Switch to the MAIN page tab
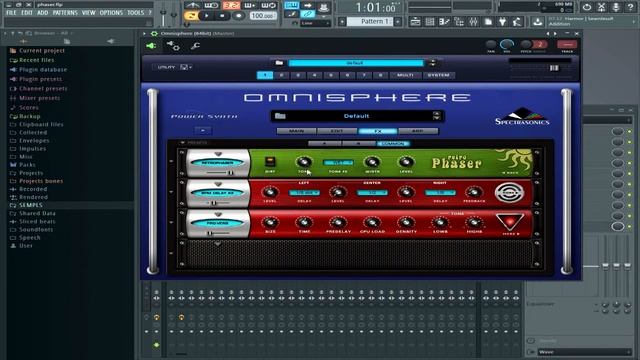The width and height of the screenshot is (640, 360). point(296,131)
